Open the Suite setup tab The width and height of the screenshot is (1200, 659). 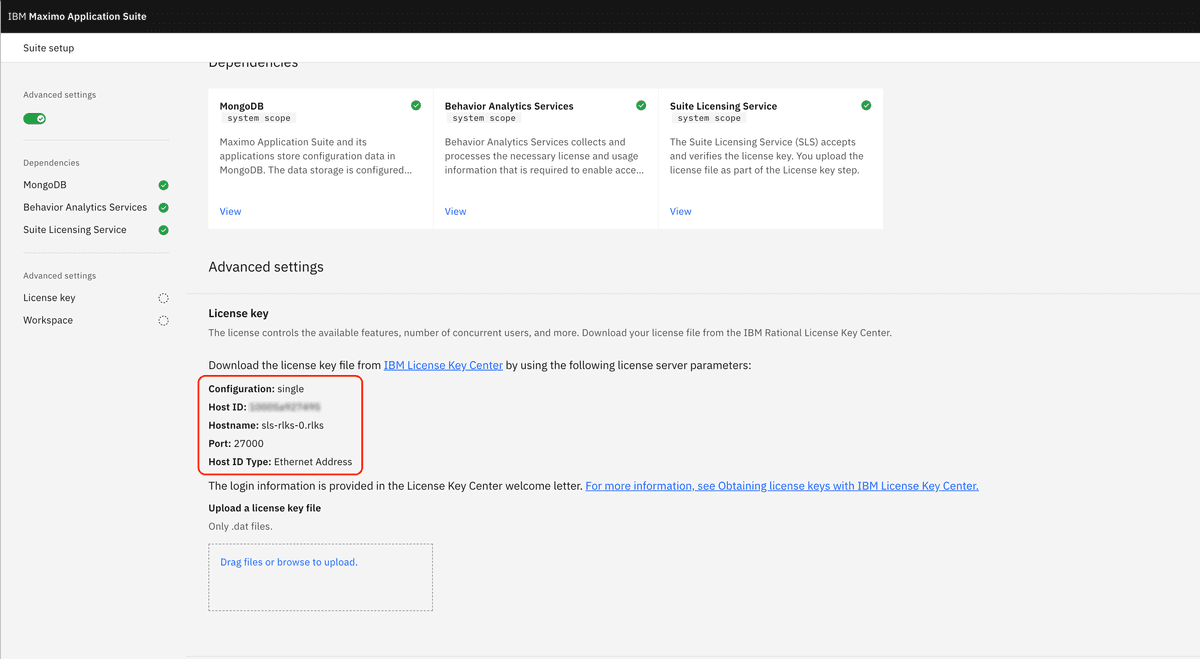pyautogui.click(x=49, y=47)
